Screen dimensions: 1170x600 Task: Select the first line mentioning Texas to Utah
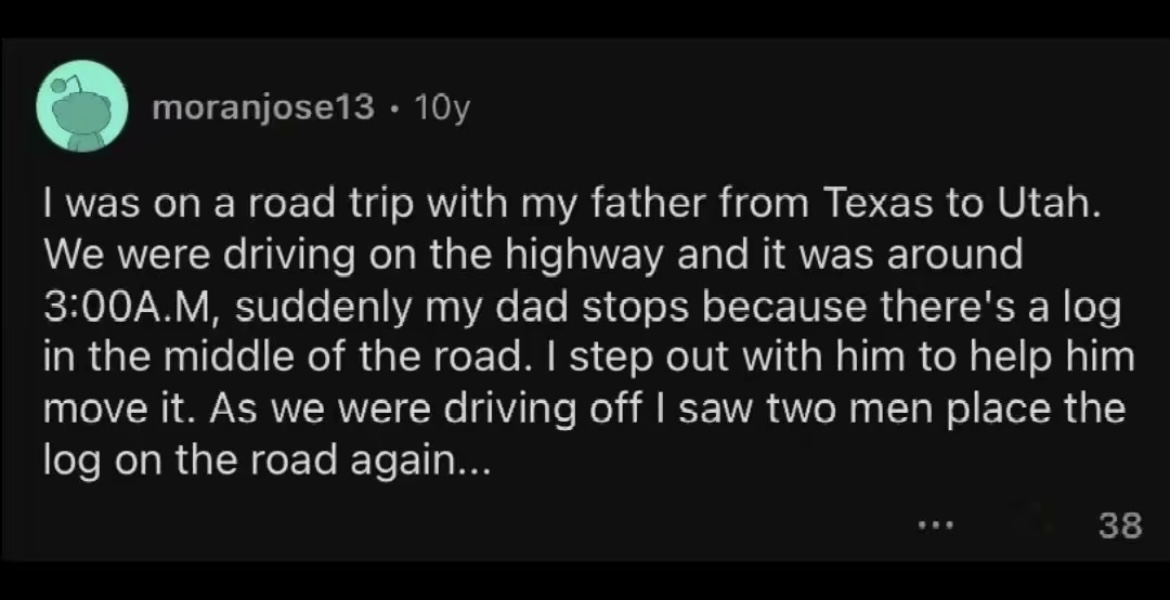click(x=572, y=206)
